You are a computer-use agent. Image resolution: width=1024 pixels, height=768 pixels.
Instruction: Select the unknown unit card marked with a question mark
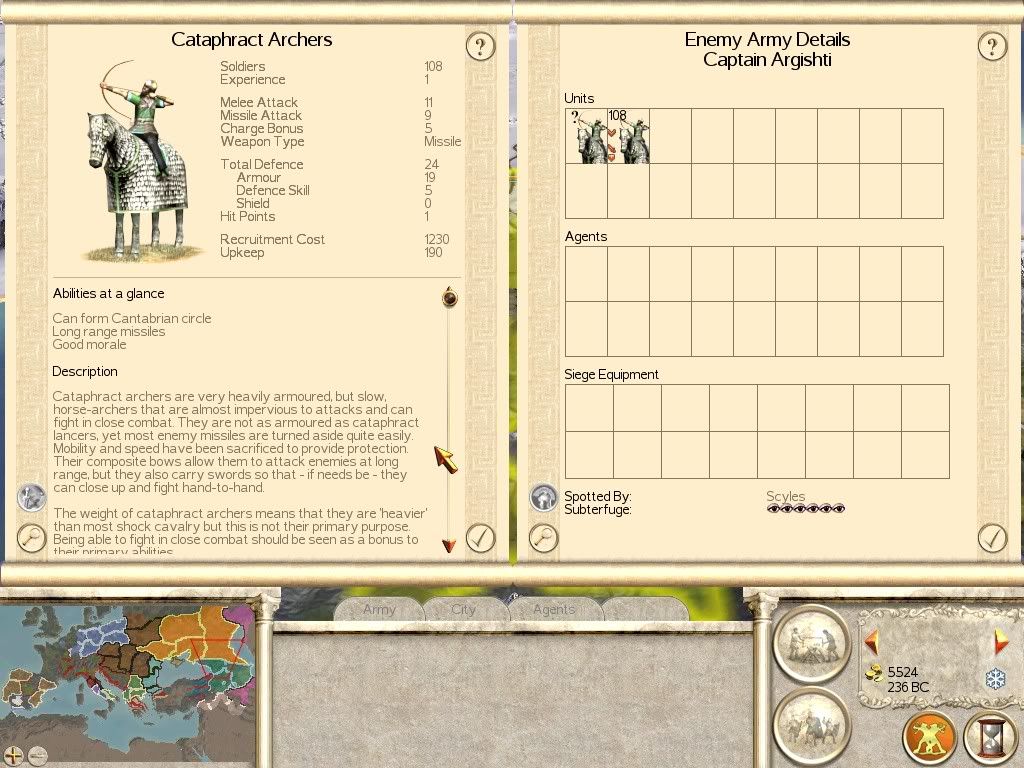point(586,136)
